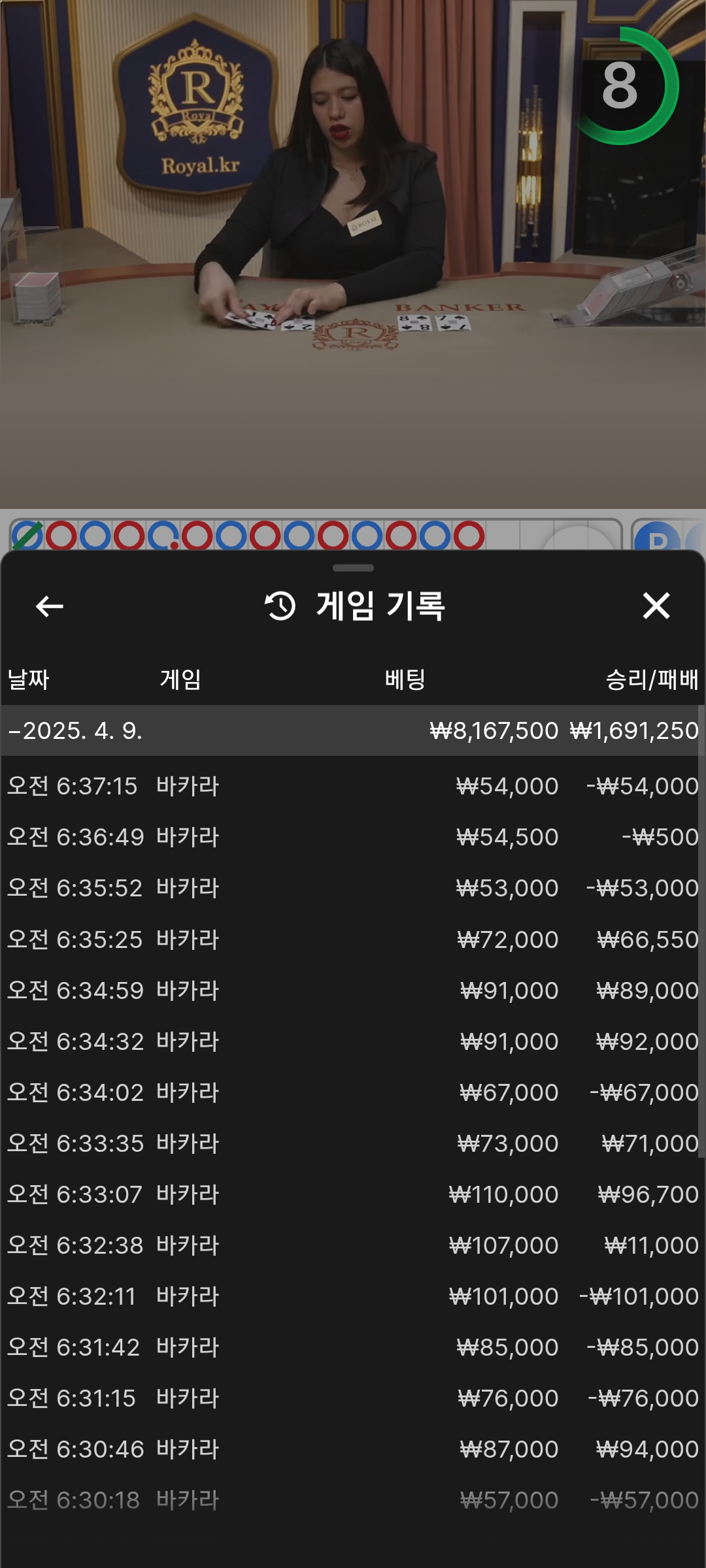Click the history clock icon beside 게임 기록

point(280,606)
